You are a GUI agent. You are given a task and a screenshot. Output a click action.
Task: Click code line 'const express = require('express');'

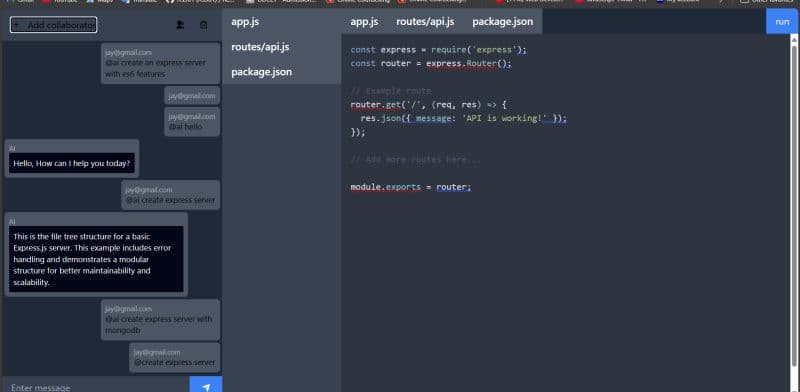(438, 50)
